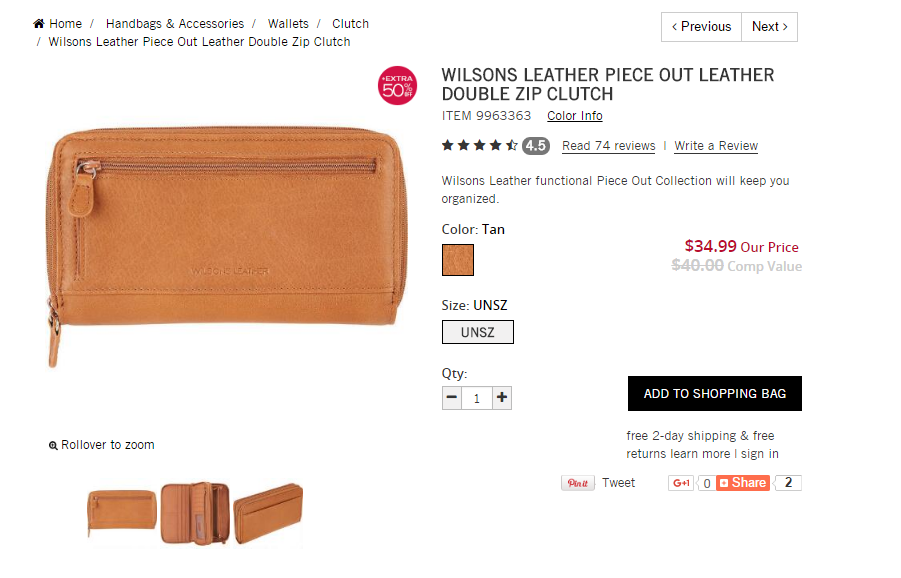
Task: Click the orange Share button
Action: [x=743, y=483]
